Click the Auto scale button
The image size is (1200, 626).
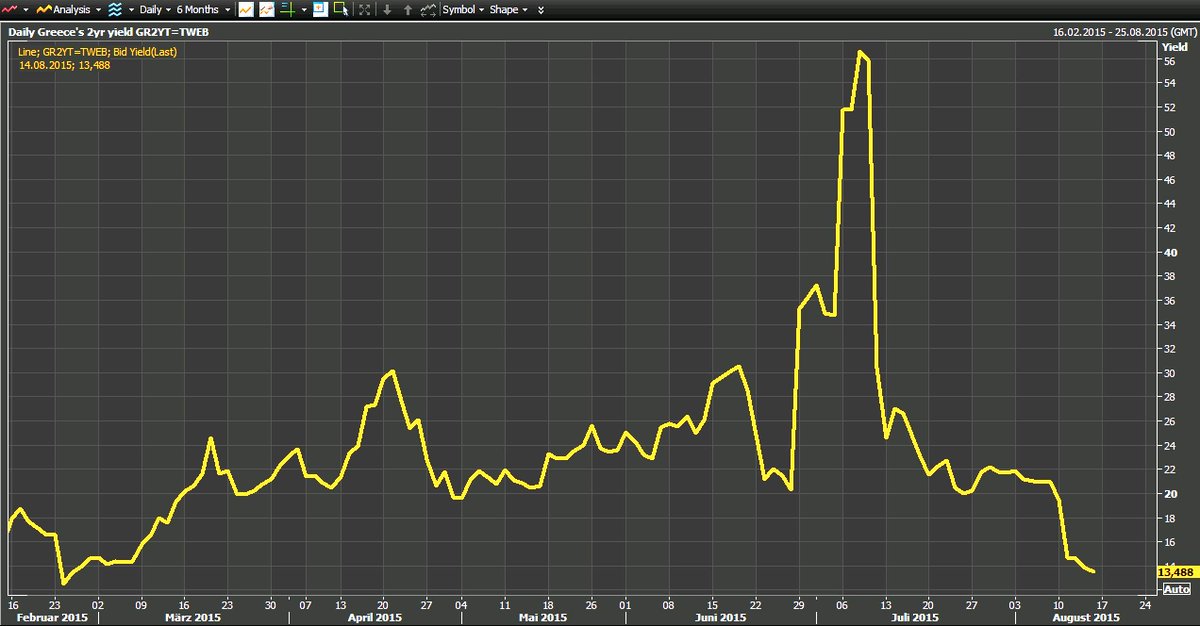[x=1176, y=589]
